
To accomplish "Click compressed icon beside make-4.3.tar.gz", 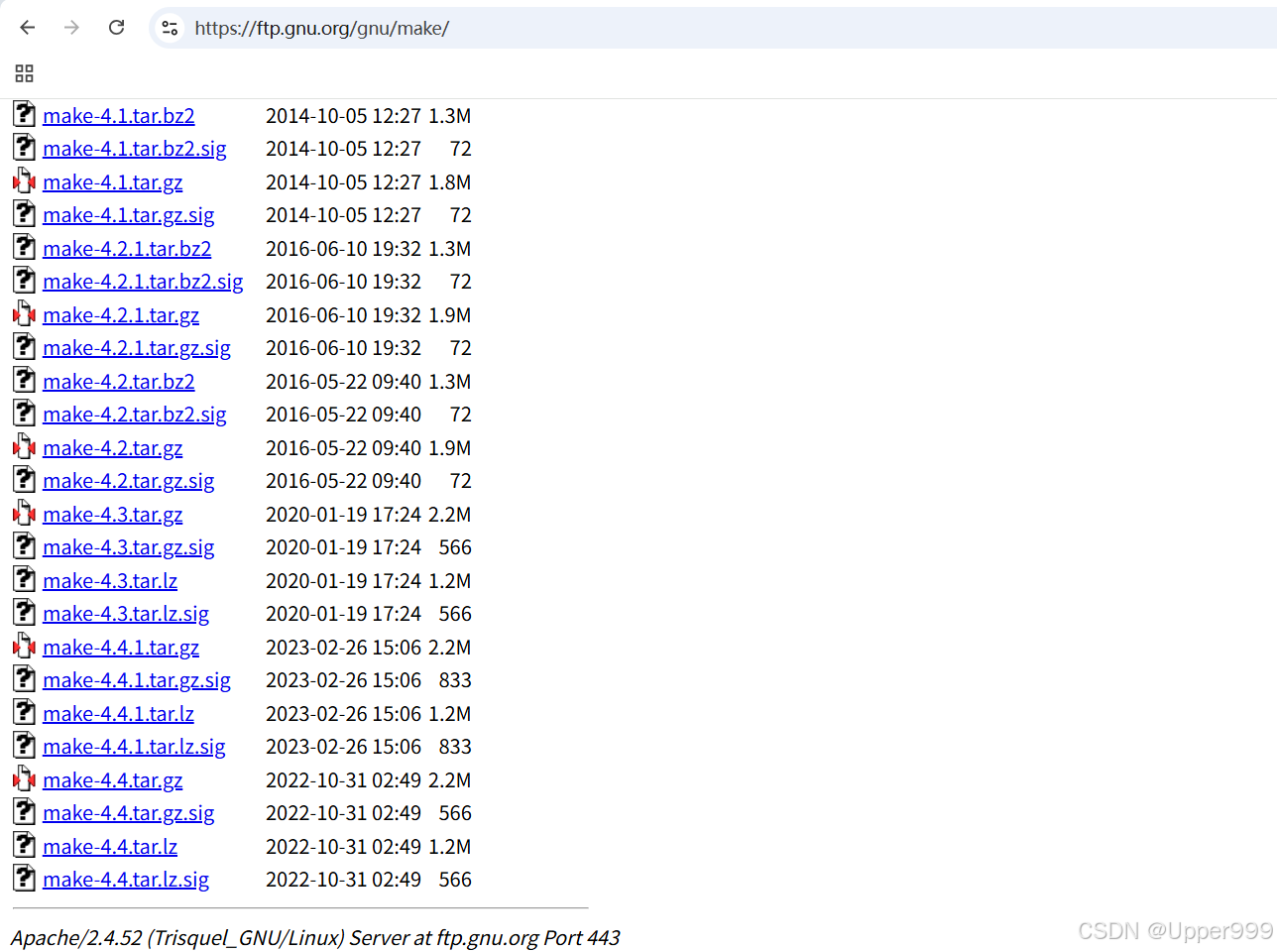I will click(25, 513).
